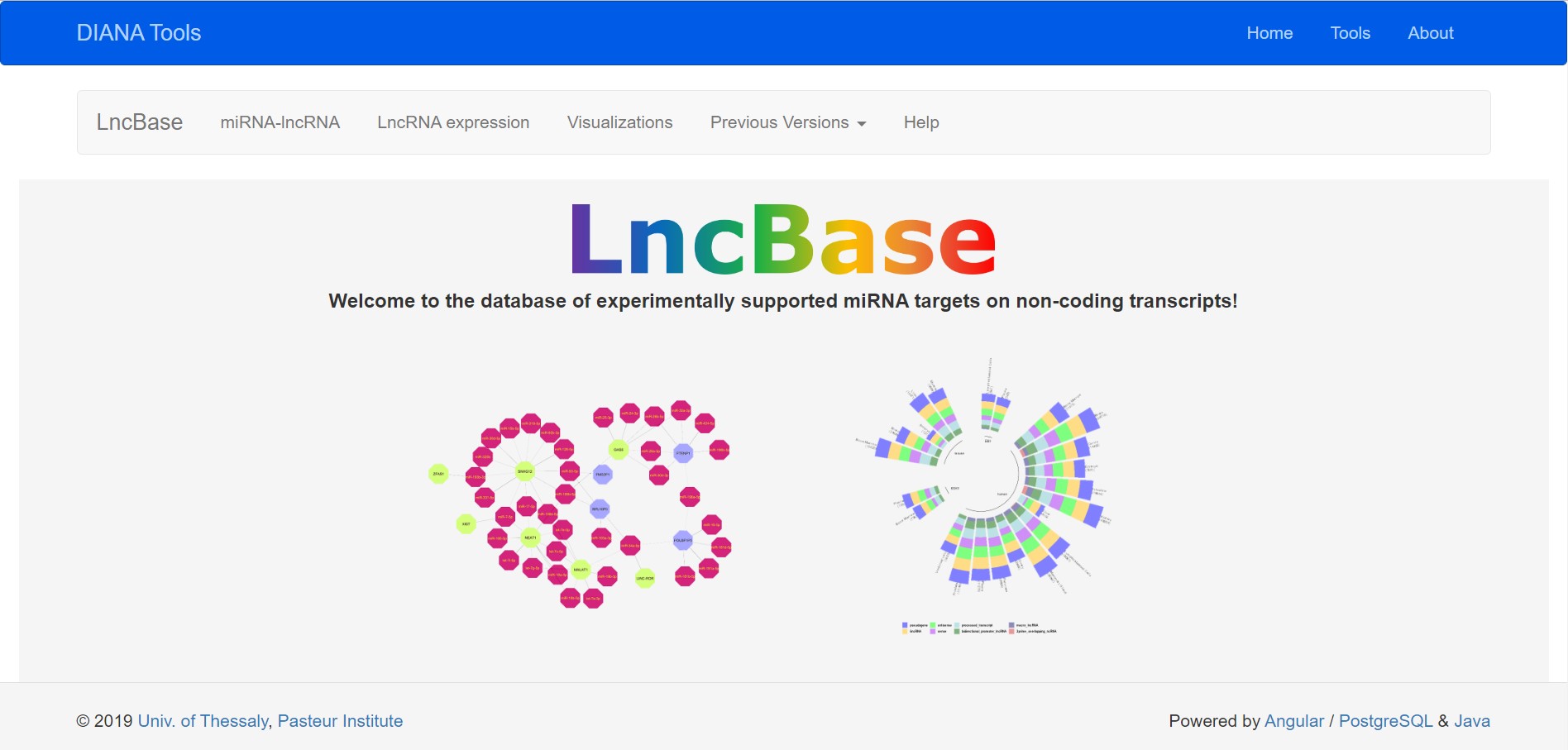Open the Home page link

pos(1269,33)
